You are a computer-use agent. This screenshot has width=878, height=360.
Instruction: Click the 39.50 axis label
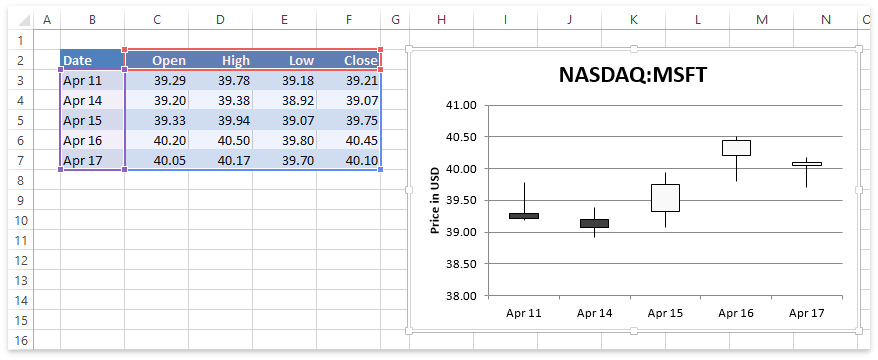(461, 200)
